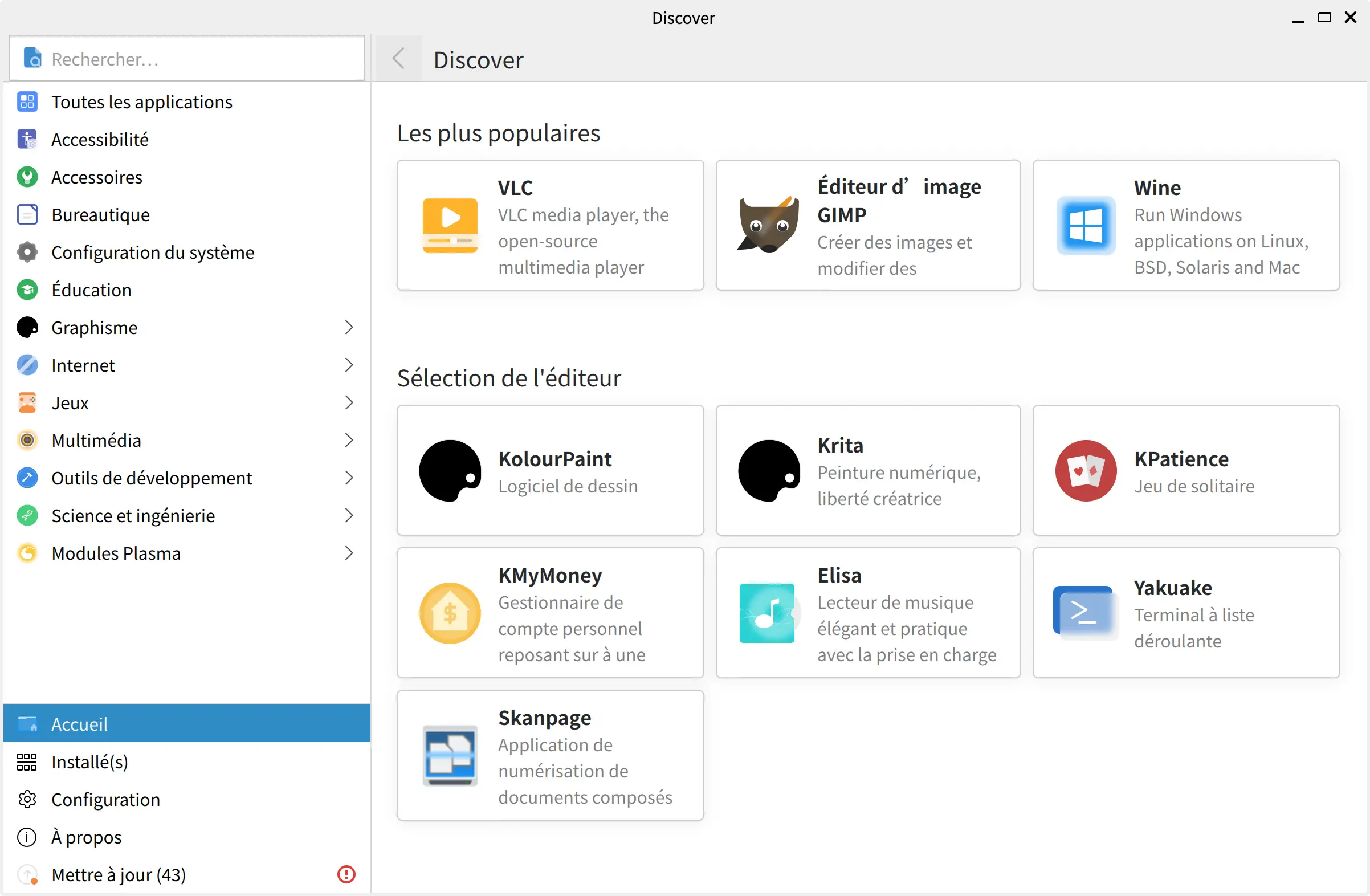This screenshot has height=896, width=1370.
Task: Click the Configuration du système gear icon
Action: (27, 252)
